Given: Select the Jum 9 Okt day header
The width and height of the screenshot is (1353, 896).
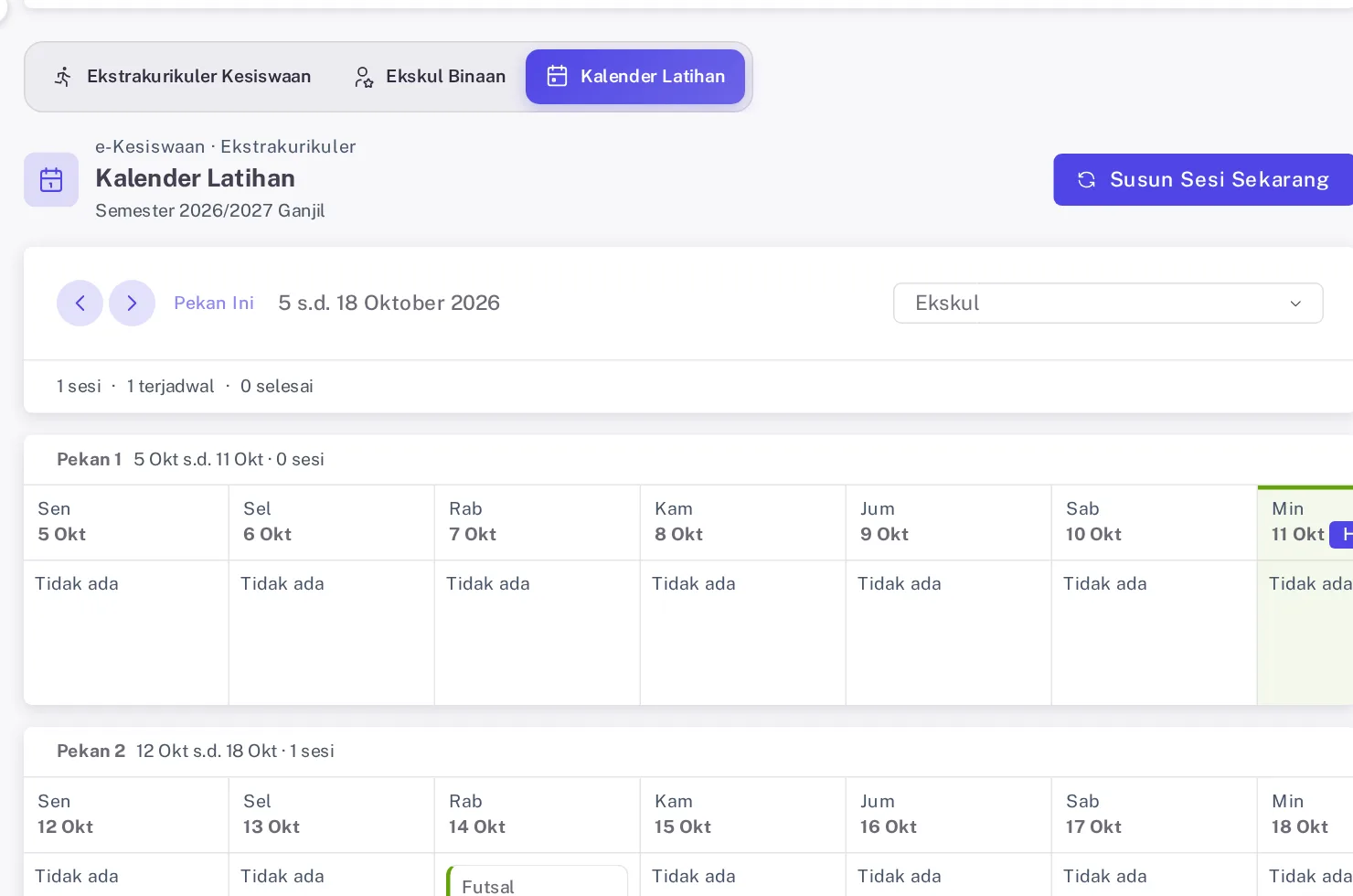Looking at the screenshot, I should [949, 522].
